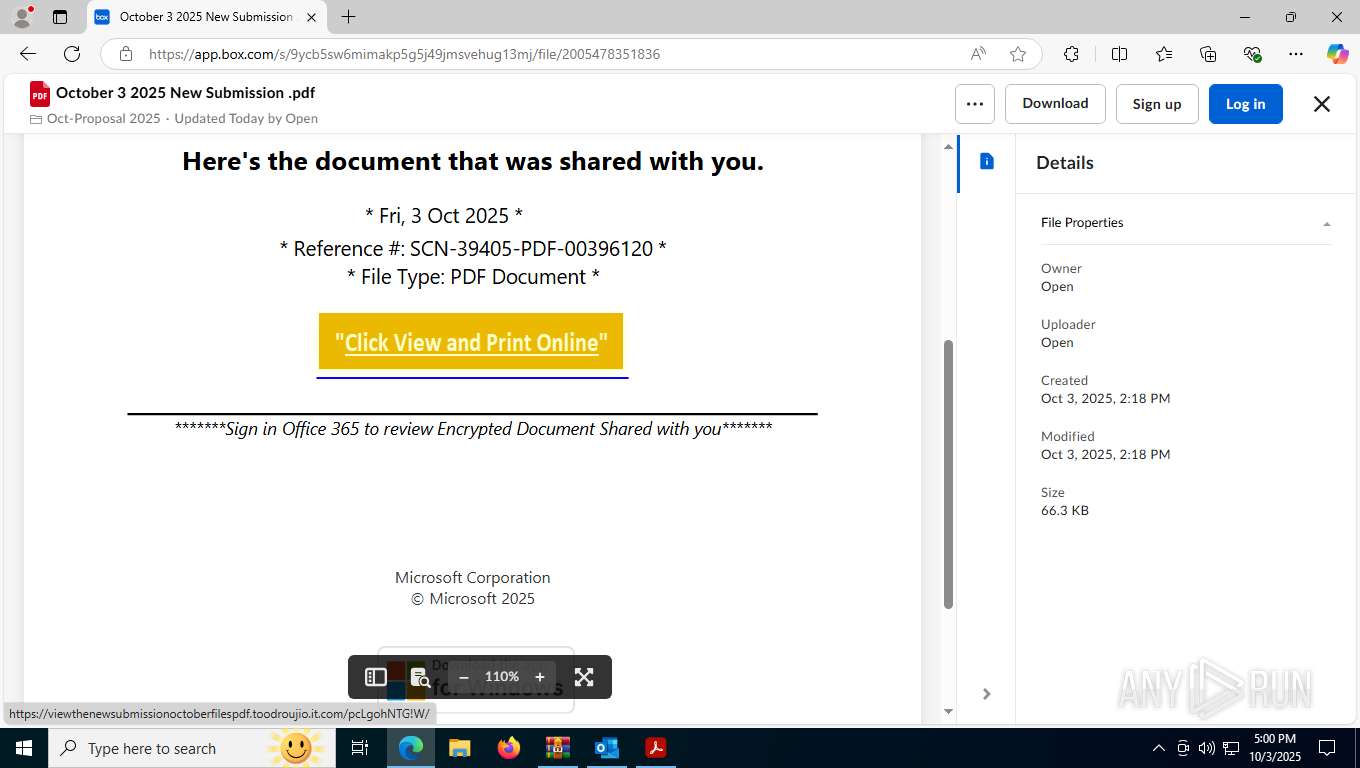Viewport: 1360px width, 768px height.
Task: Open the notification center icon
Action: point(1327,748)
